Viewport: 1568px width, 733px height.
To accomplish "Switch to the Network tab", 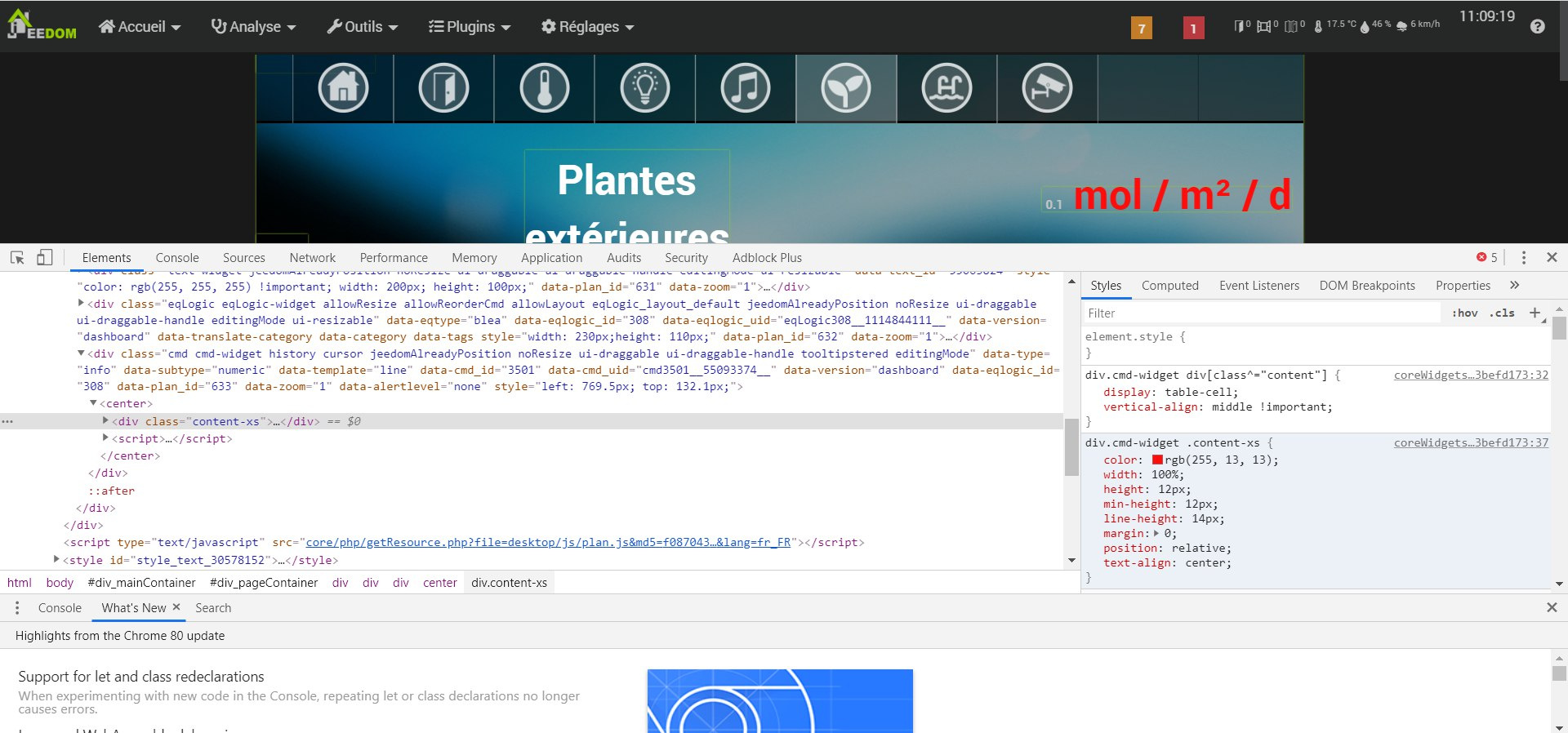I will (x=312, y=257).
